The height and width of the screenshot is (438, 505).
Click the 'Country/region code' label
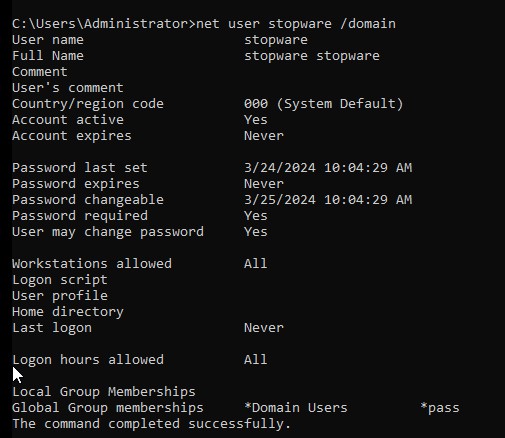click(88, 104)
